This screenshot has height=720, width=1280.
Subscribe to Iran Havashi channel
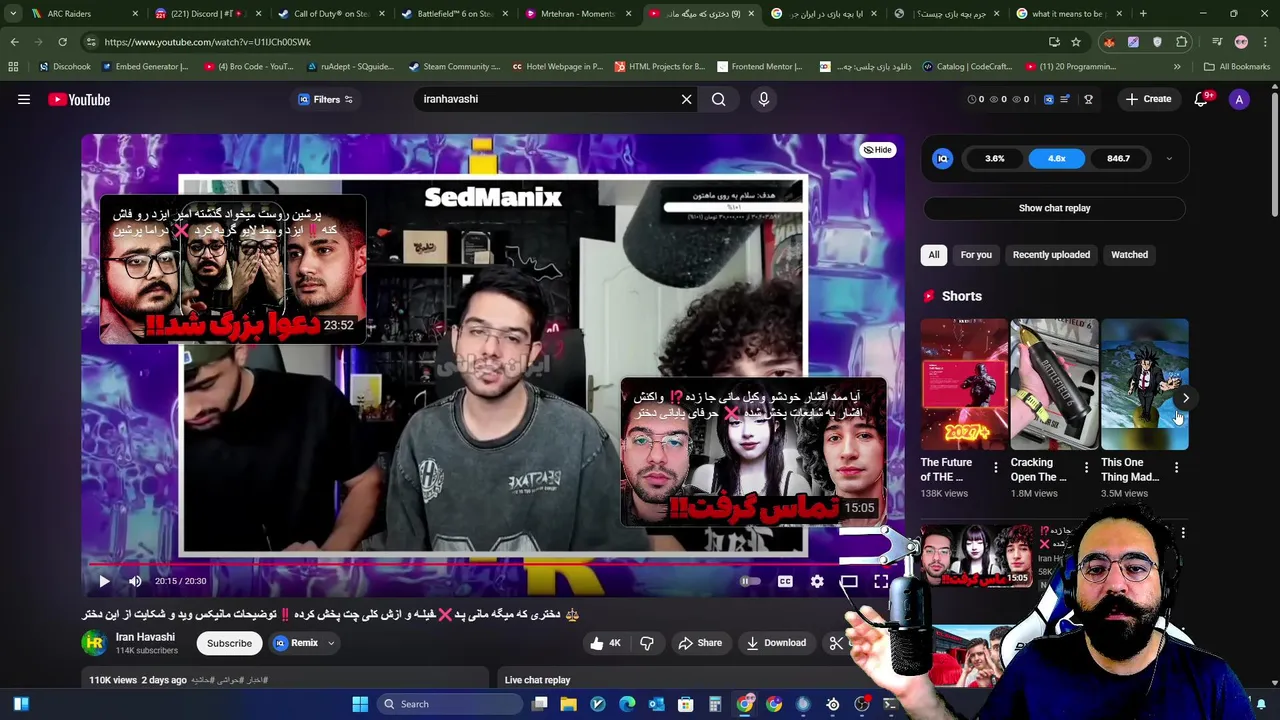[229, 643]
